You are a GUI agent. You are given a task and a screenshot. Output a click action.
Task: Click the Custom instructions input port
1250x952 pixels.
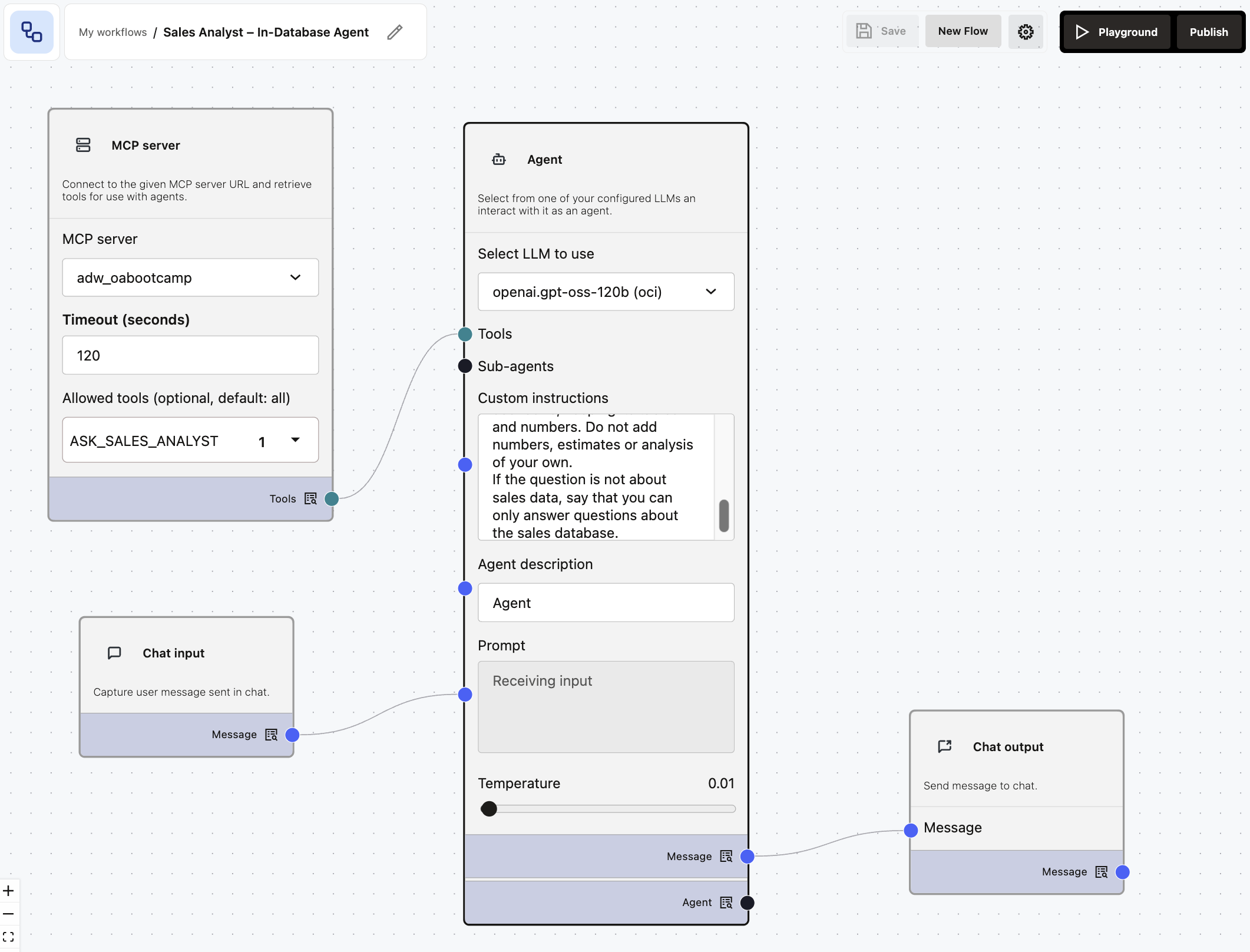click(x=465, y=465)
